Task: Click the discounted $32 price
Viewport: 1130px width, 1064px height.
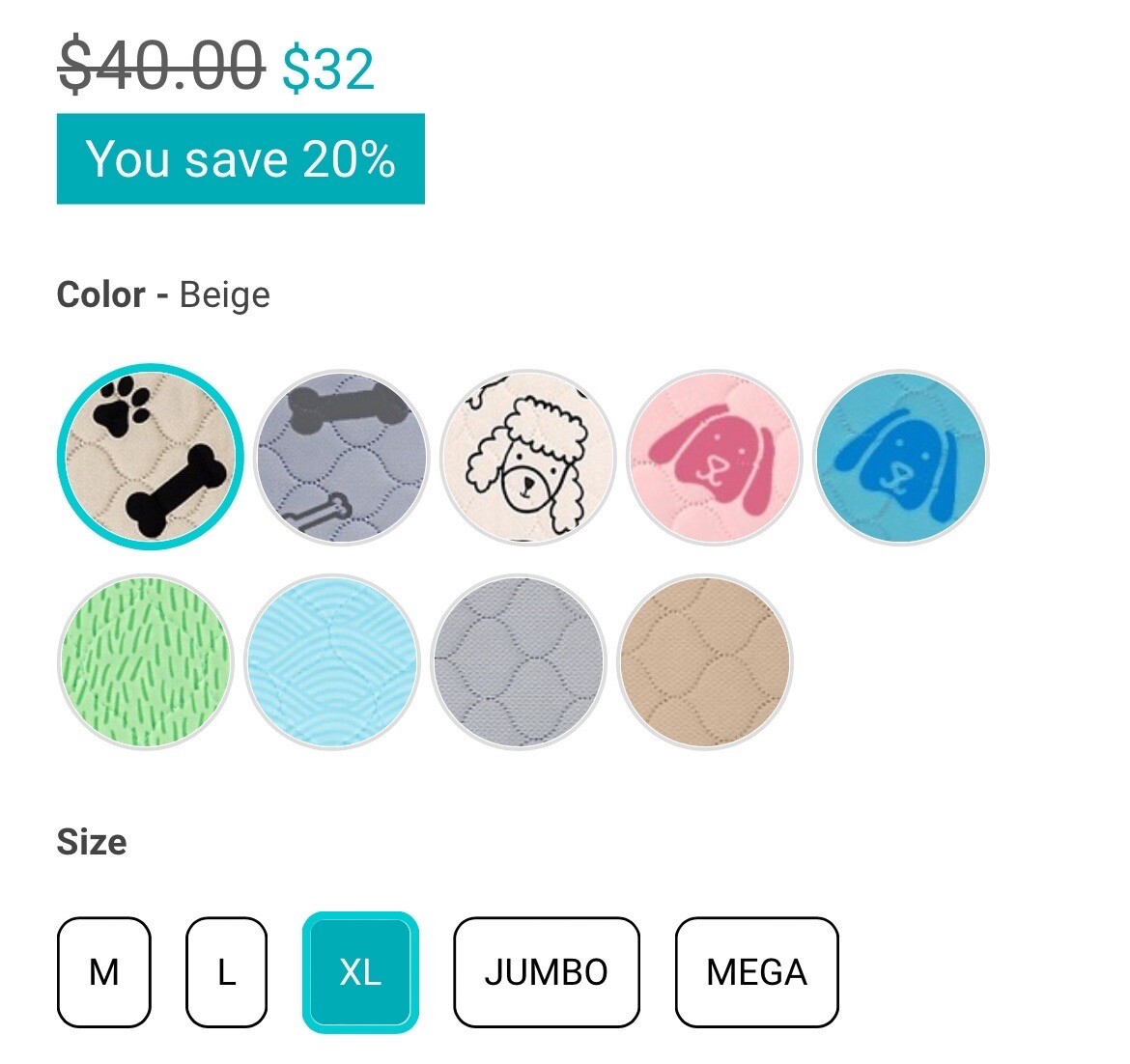Action: pos(328,70)
